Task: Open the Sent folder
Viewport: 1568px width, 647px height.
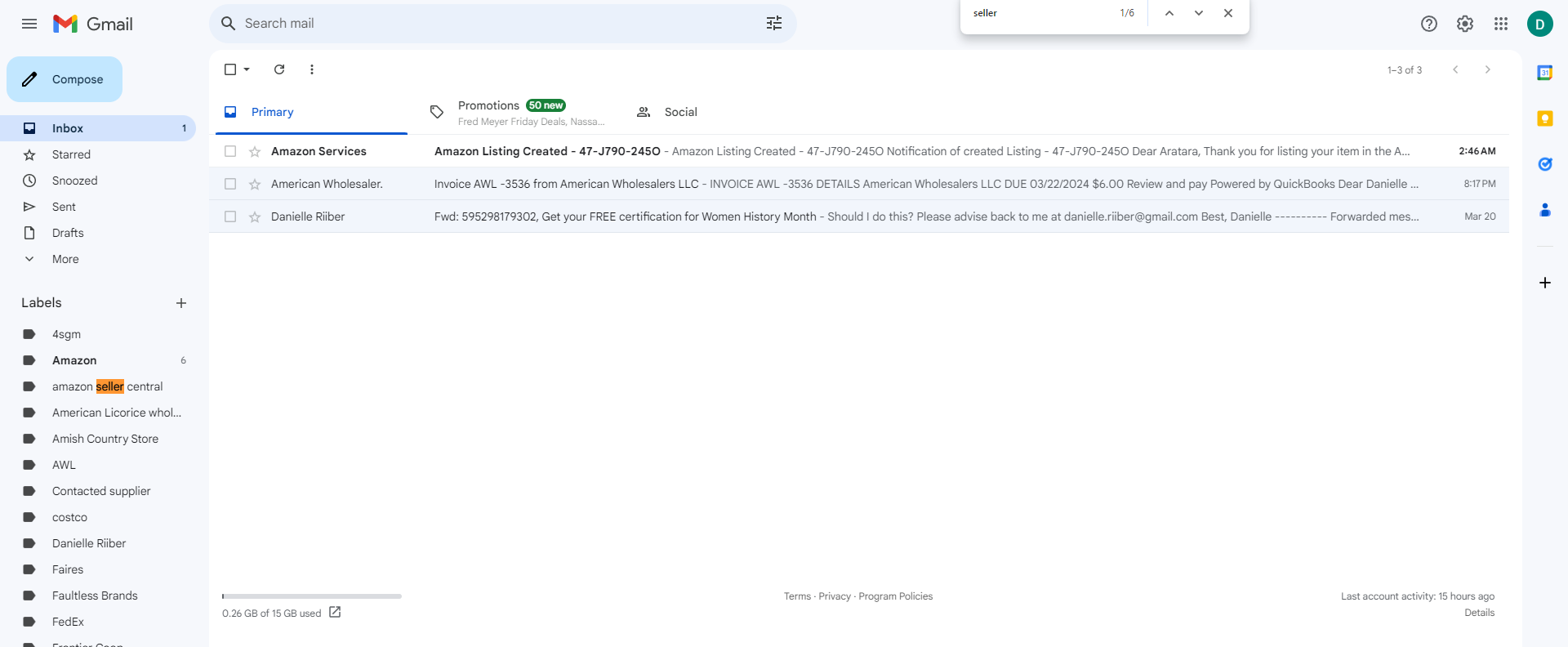Action: [x=98, y=207]
